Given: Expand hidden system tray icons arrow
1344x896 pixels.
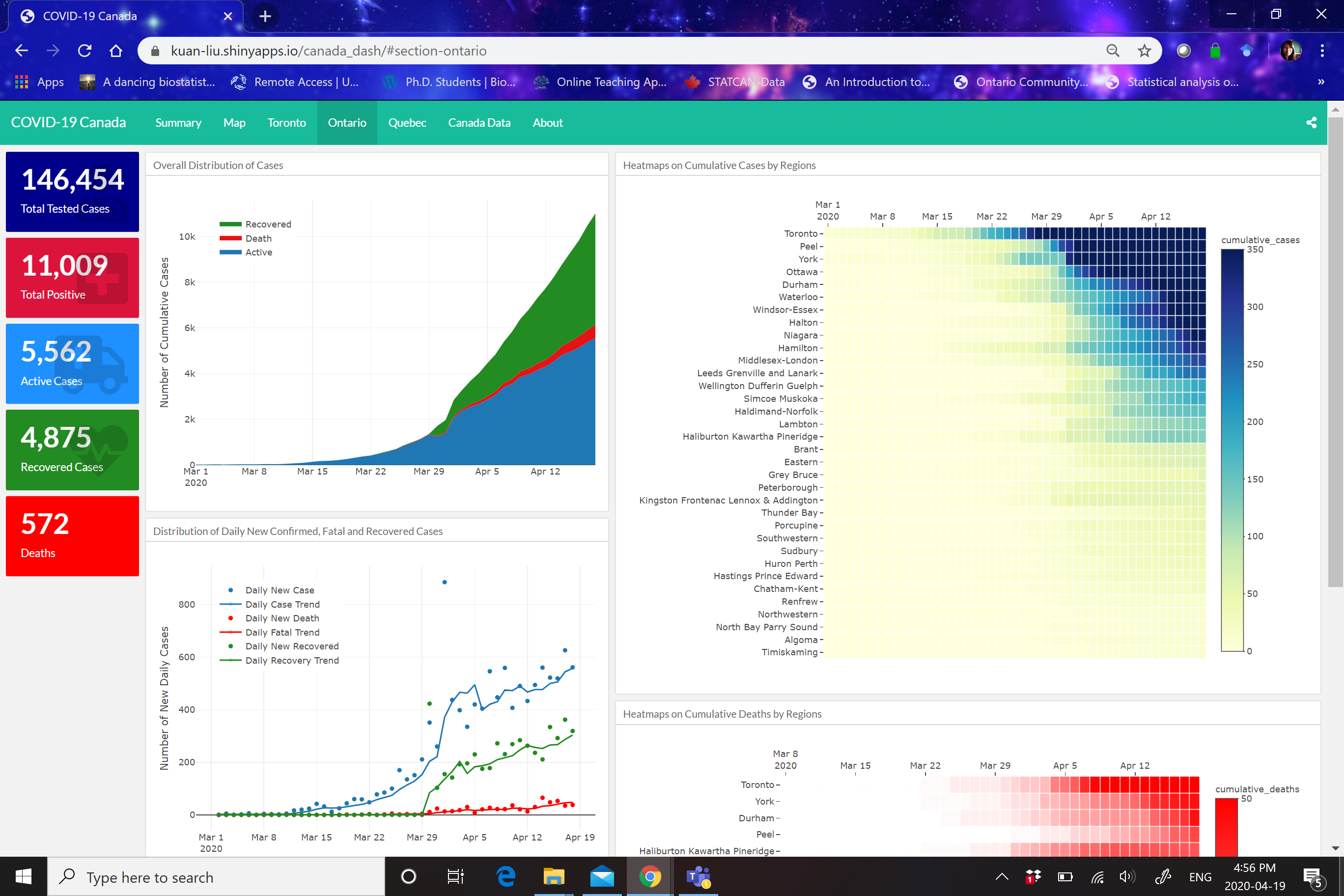Looking at the screenshot, I should click(1001, 876).
